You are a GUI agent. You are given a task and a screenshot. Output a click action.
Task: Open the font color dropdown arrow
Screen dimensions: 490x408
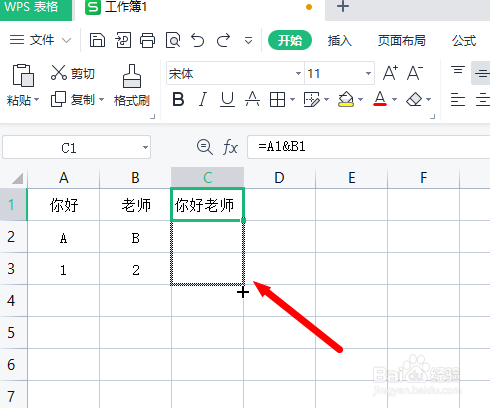tap(394, 99)
